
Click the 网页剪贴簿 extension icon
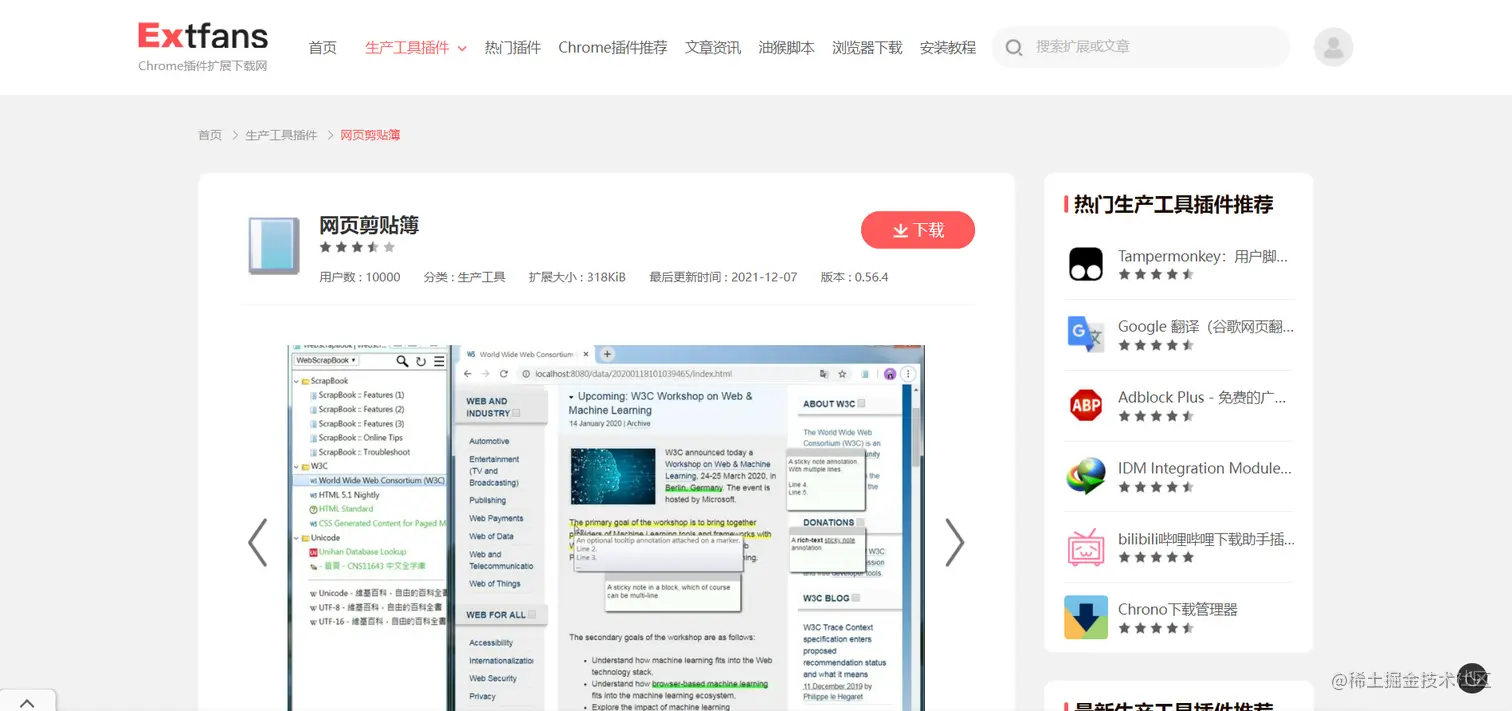click(x=274, y=246)
